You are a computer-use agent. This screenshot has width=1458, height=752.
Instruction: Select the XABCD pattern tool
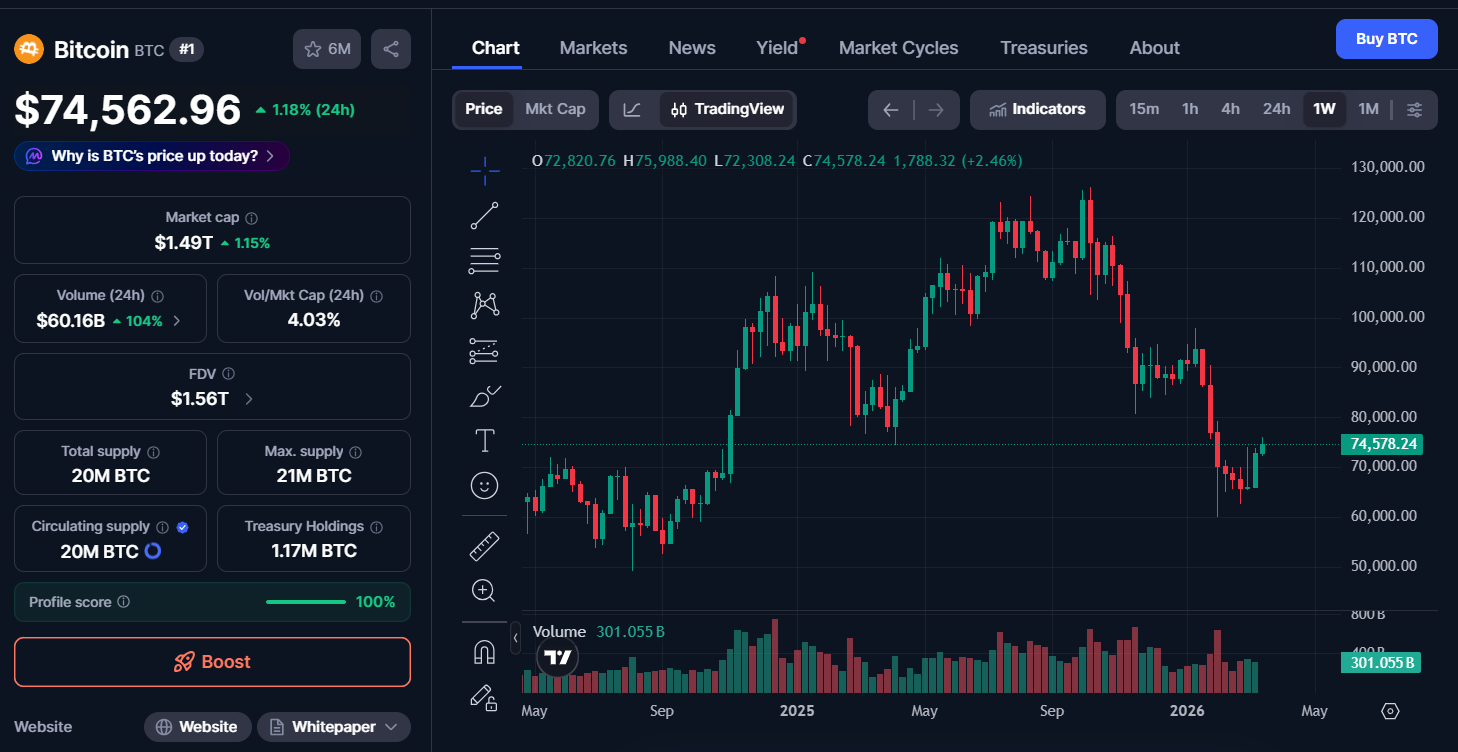pyautogui.click(x=485, y=305)
